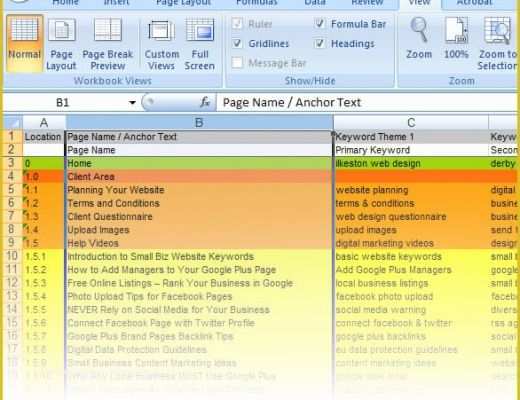Open the Page Layout ribbon tab

(183, 3)
